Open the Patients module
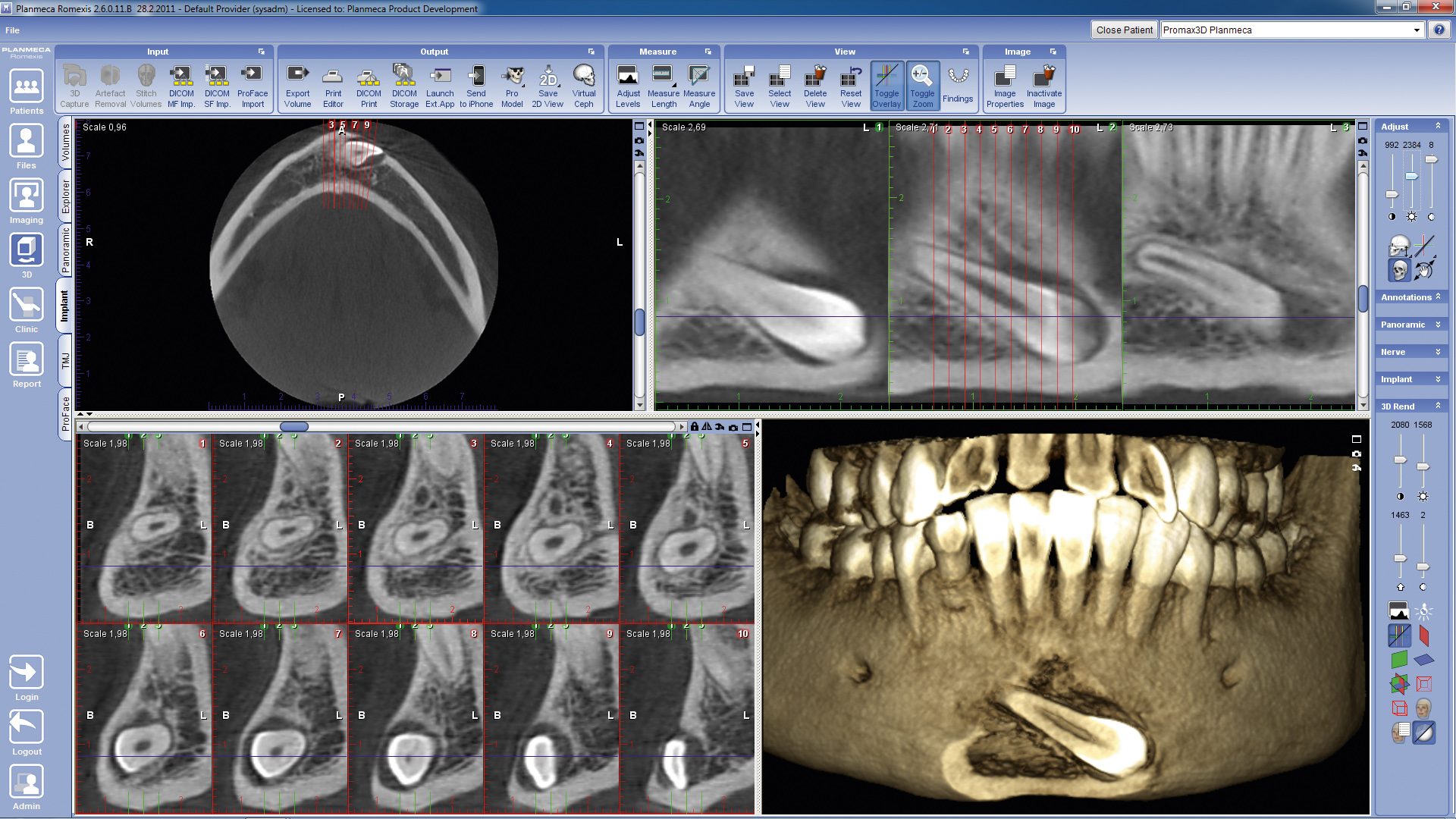This screenshot has height=819, width=1456. coord(27,93)
